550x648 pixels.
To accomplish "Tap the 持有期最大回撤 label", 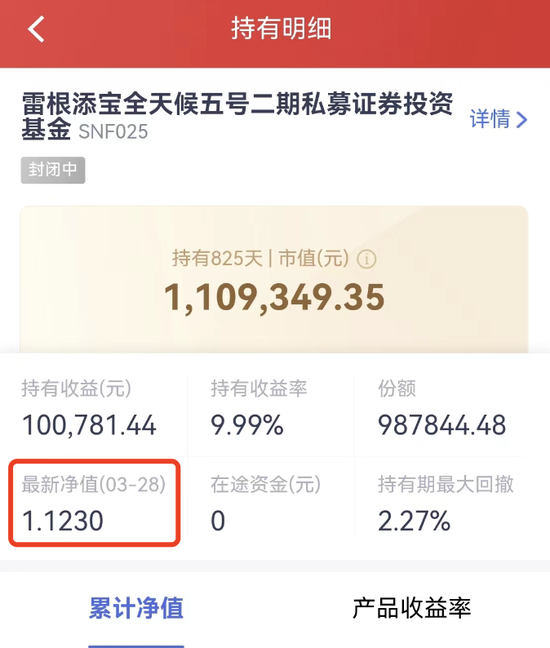I will pyautogui.click(x=445, y=484).
